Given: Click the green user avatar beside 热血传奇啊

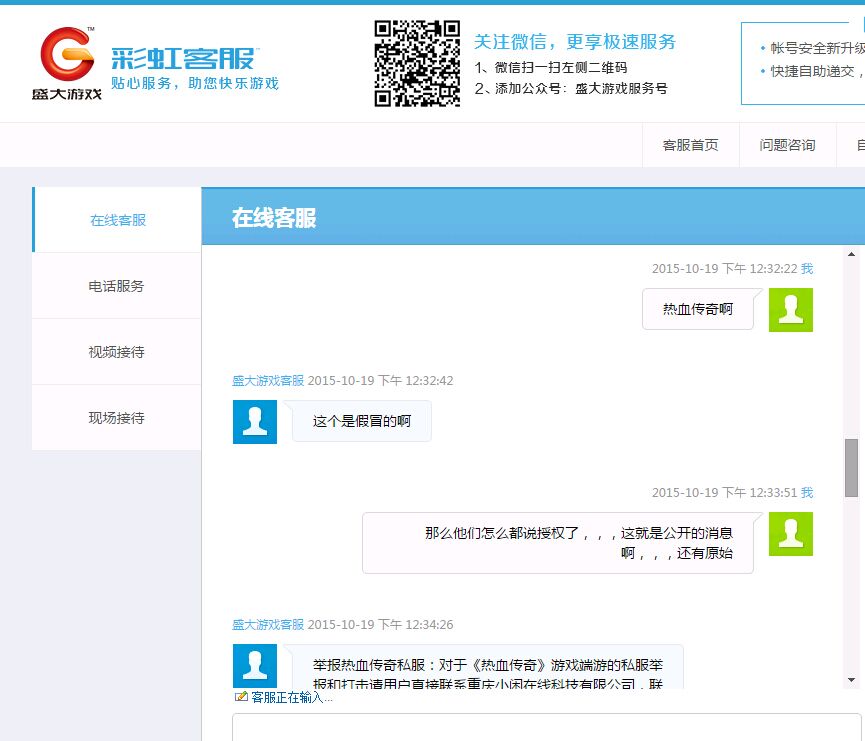Looking at the screenshot, I should pyautogui.click(x=790, y=310).
